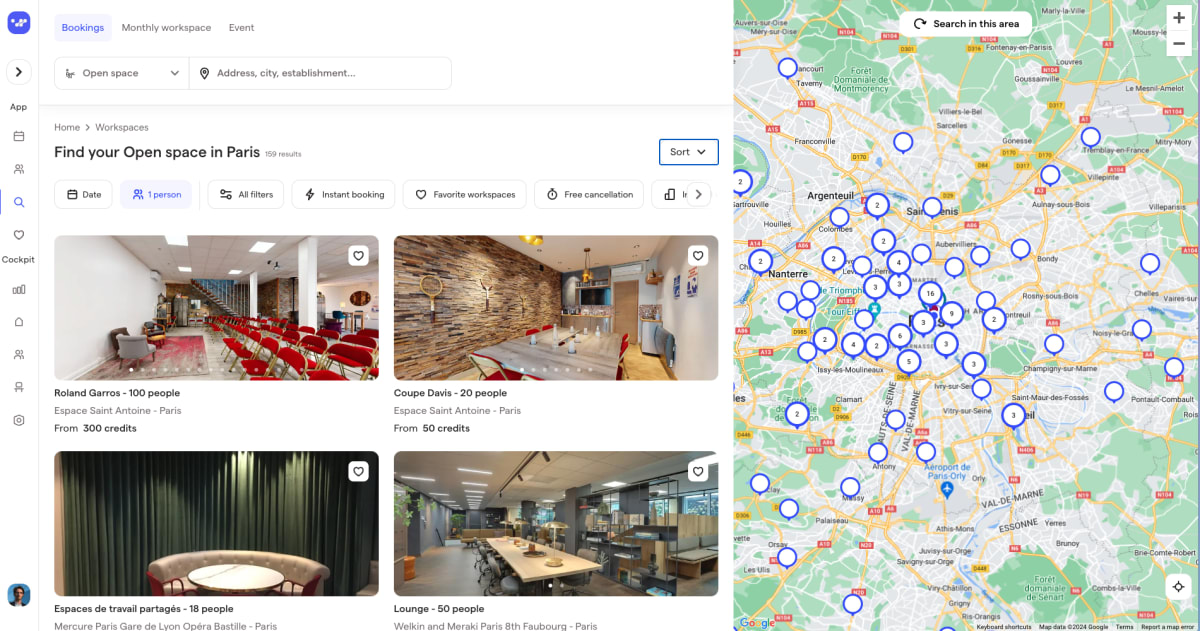Image resolution: width=1200 pixels, height=631 pixels.
Task: Select map cluster marker showing 9
Action: [x=952, y=314]
